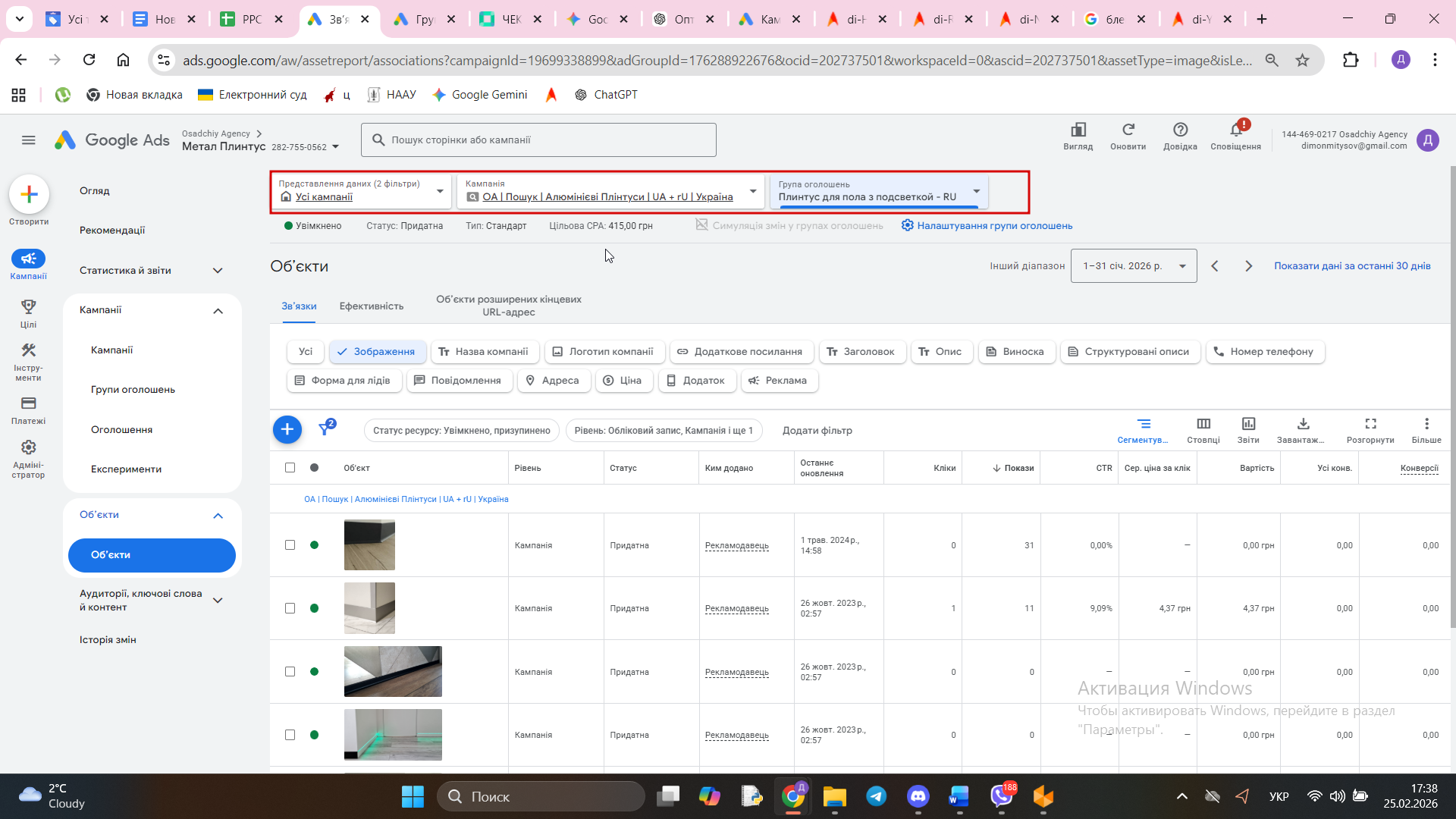The image size is (1456, 819).
Task: Click the blue plus add-asset button
Action: click(x=287, y=430)
